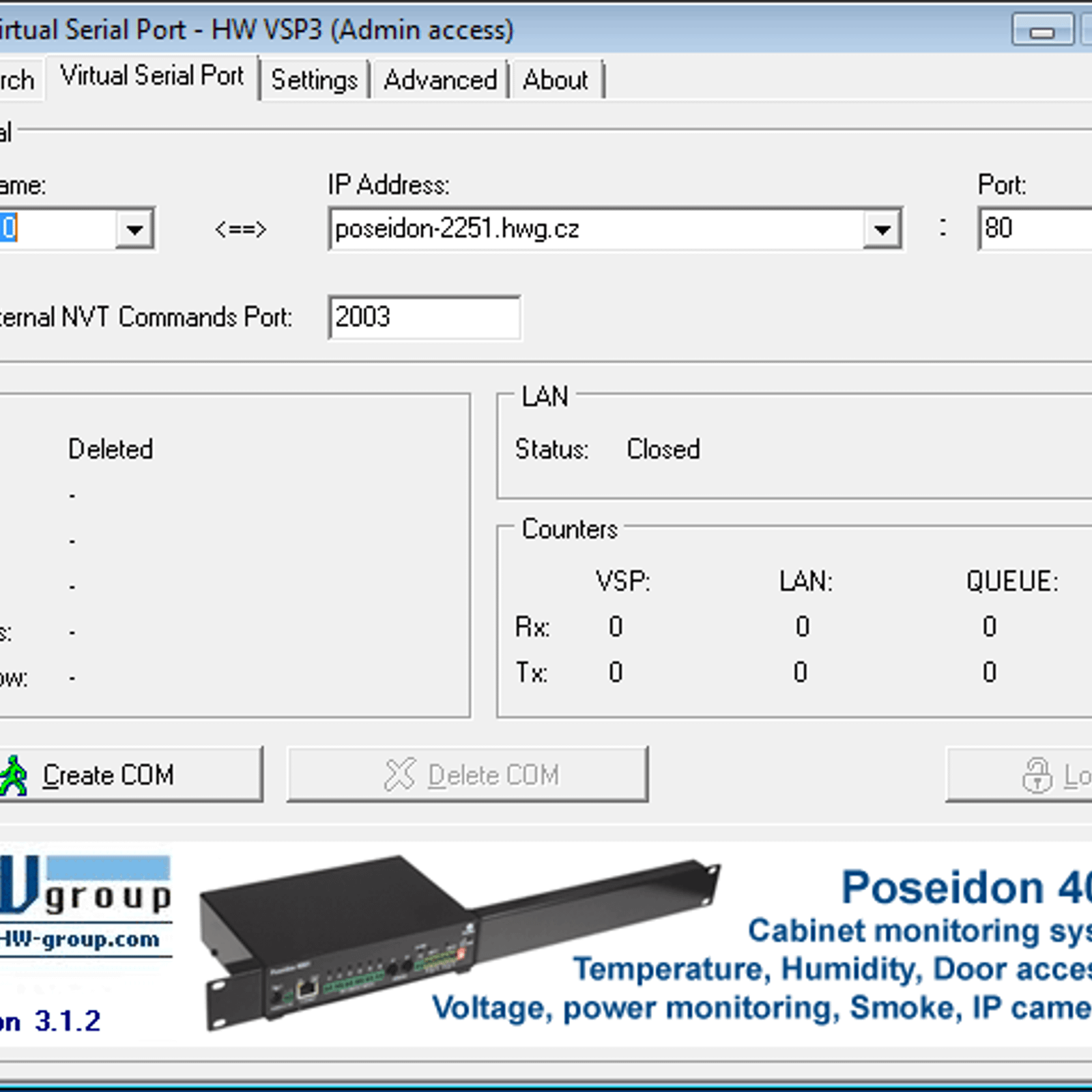
Task: Expand the IP Address dropdown arrow
Action: coord(882,229)
